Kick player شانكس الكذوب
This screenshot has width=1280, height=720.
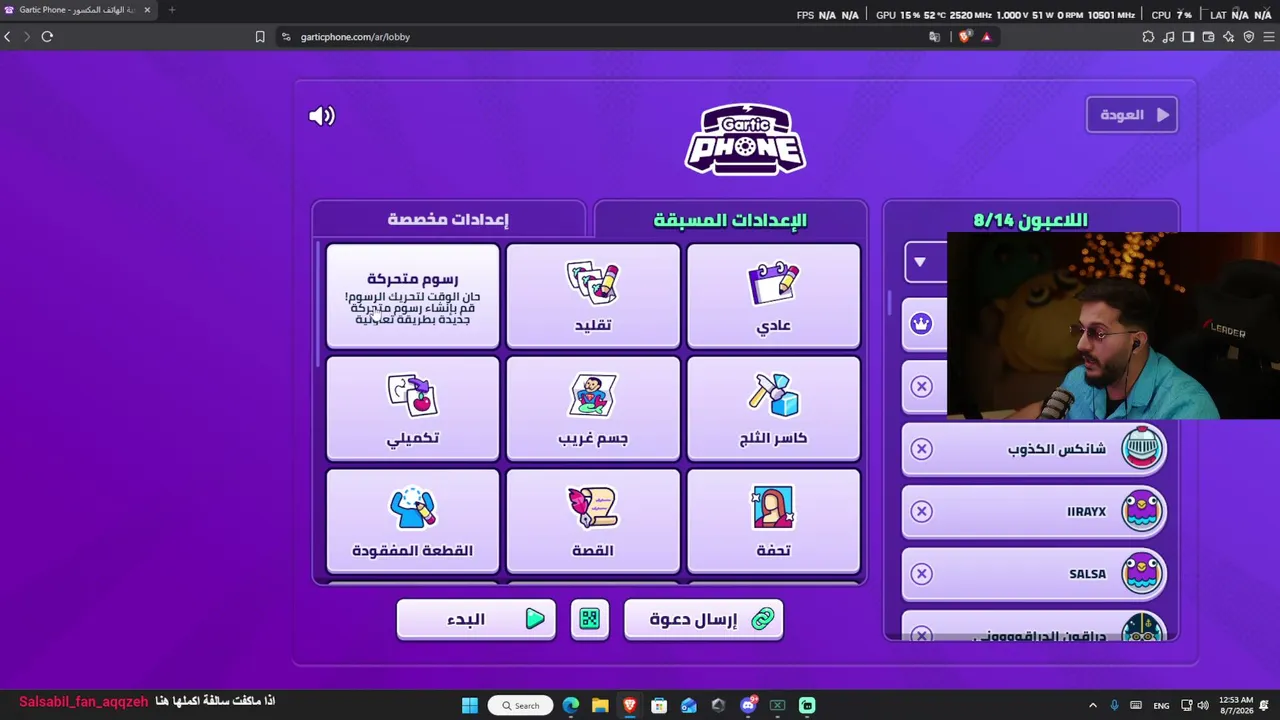pyautogui.click(x=922, y=449)
